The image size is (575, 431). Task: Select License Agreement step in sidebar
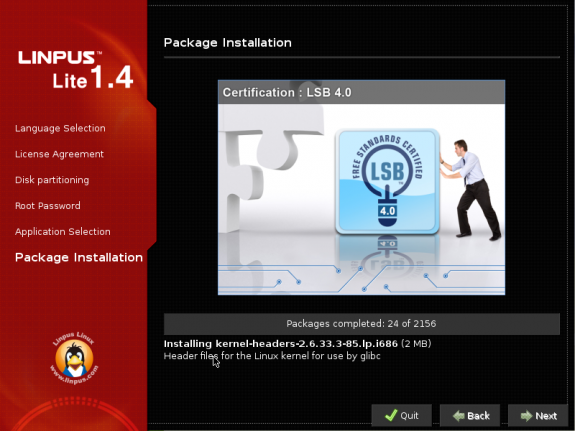click(59, 154)
